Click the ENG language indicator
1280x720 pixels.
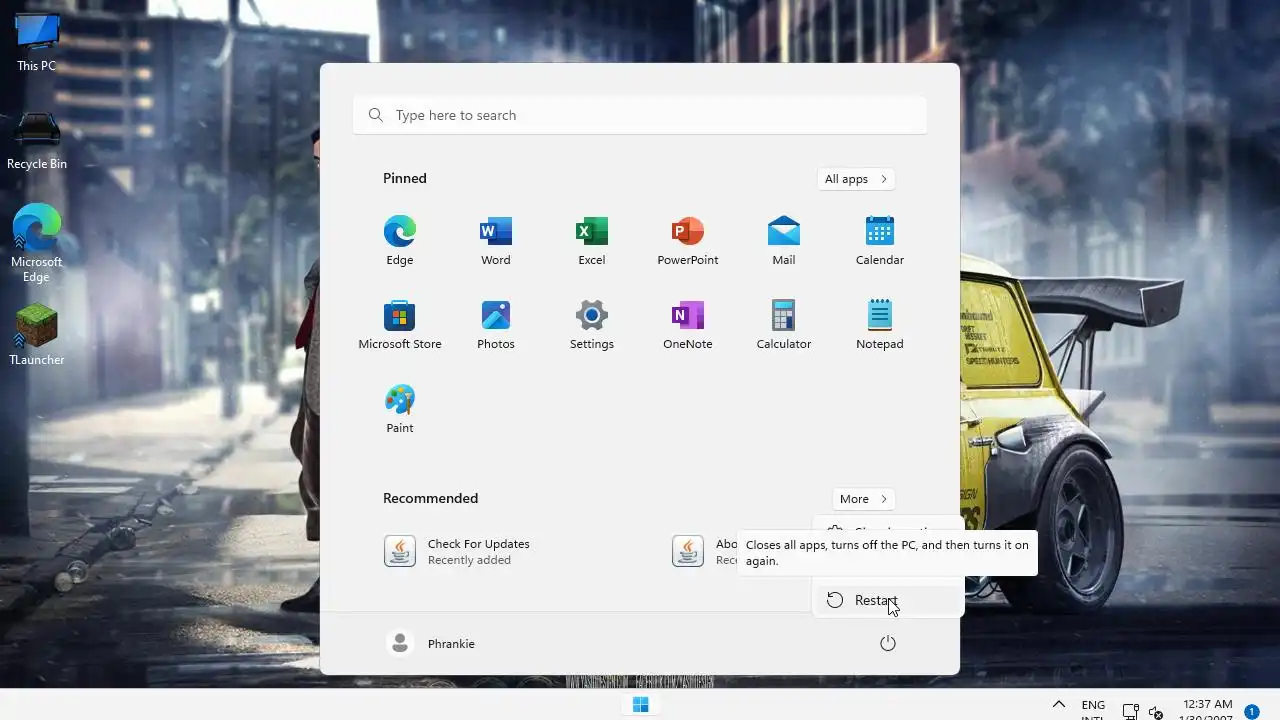click(x=1093, y=705)
